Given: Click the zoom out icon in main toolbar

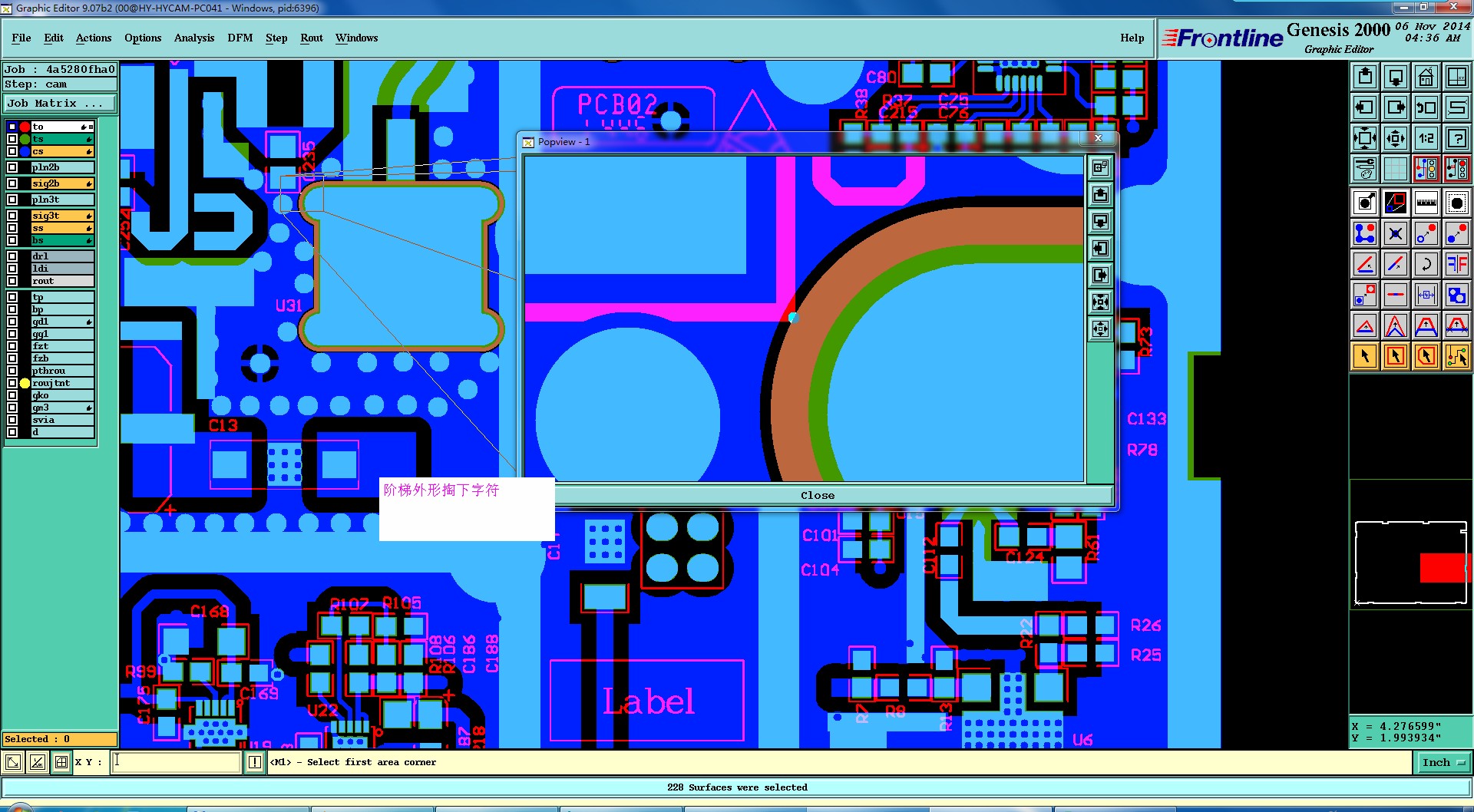Looking at the screenshot, I should [1396, 138].
